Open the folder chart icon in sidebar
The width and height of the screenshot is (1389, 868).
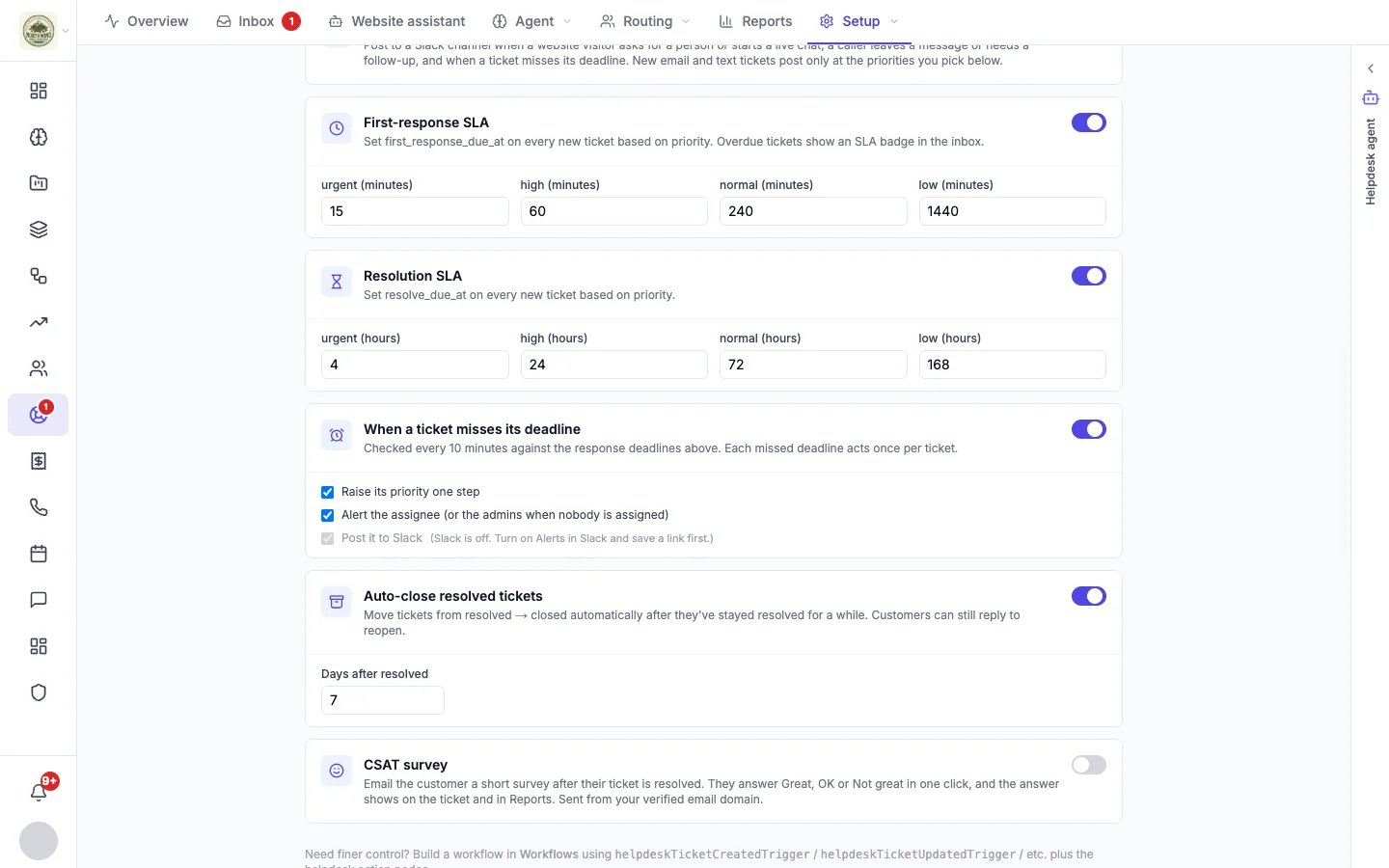click(39, 183)
